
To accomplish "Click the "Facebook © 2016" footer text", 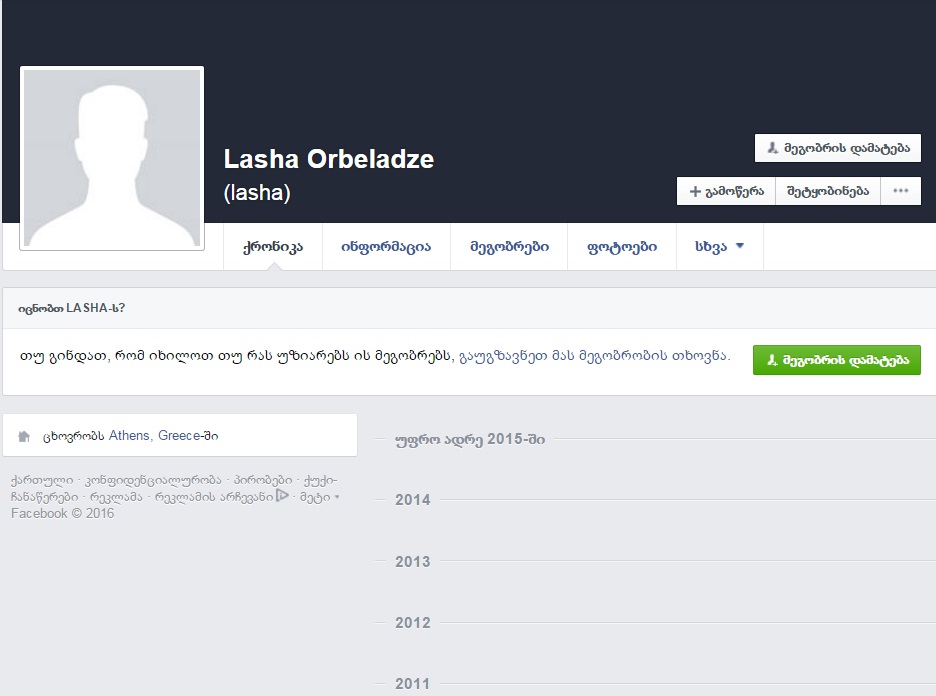I will (x=62, y=513).
